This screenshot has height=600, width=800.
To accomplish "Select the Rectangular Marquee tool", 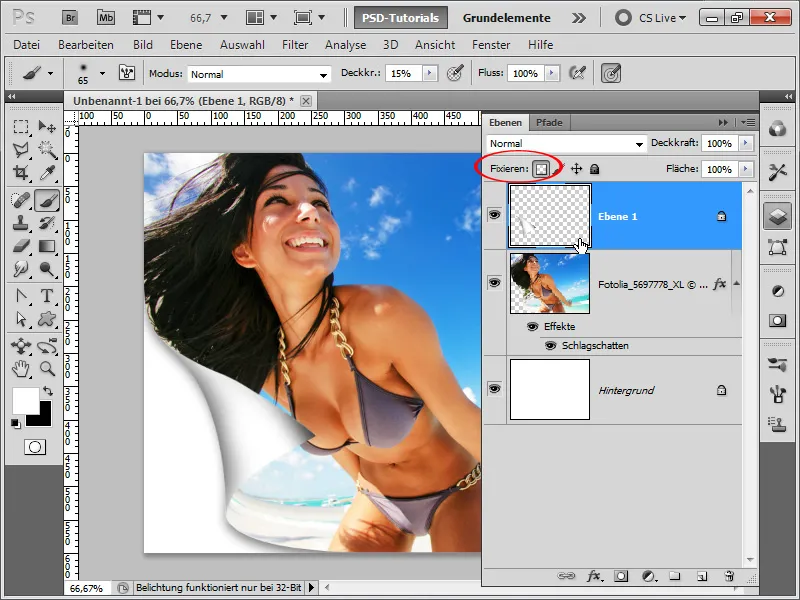I will 20,126.
